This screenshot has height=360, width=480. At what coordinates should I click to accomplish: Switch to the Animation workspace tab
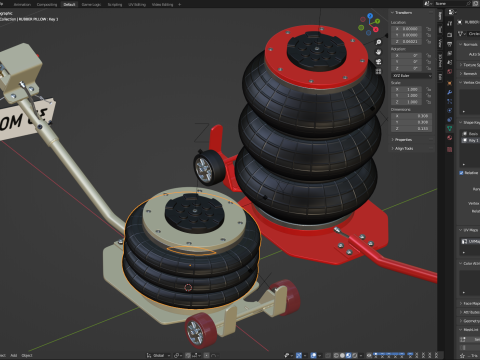click(22, 5)
